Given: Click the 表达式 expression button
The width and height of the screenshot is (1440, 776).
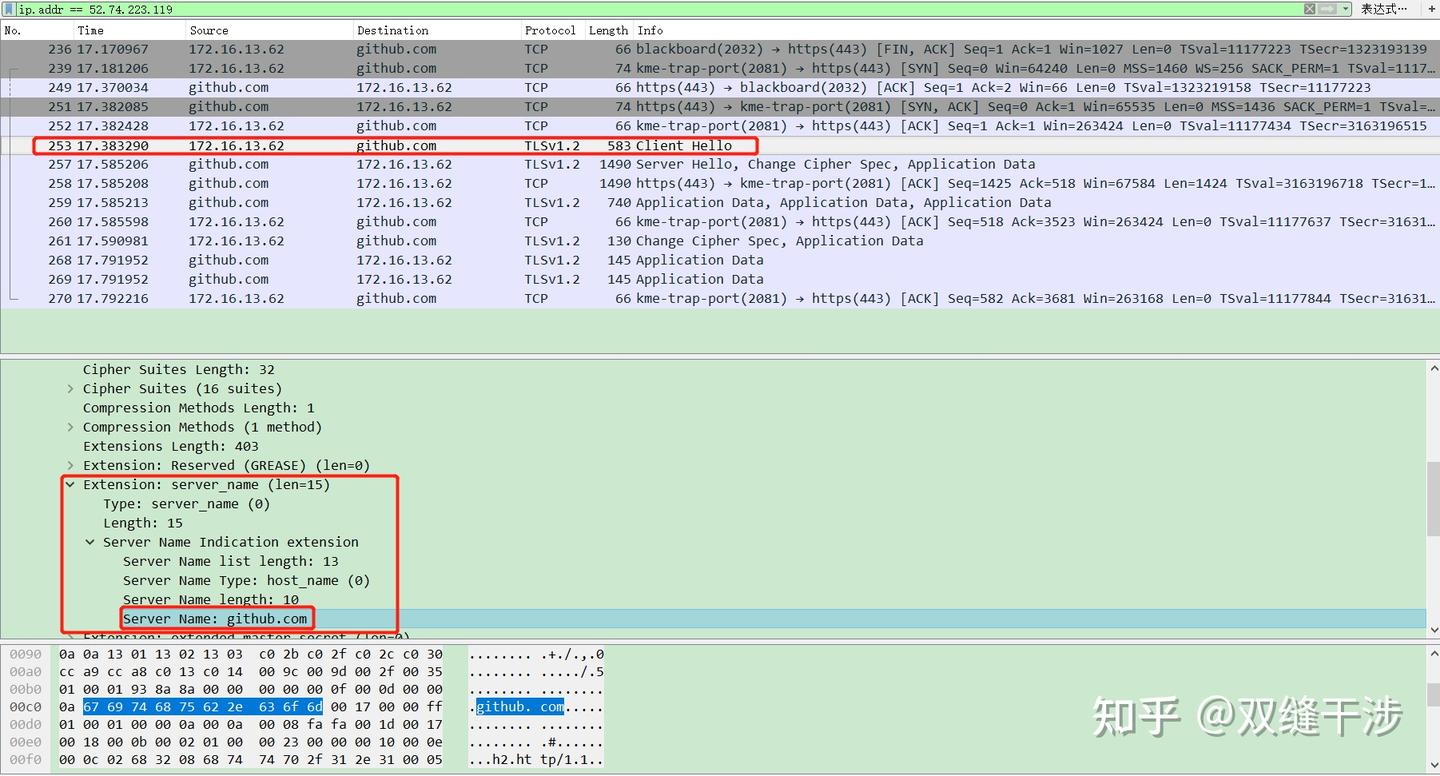Looking at the screenshot, I should 1384,9.
